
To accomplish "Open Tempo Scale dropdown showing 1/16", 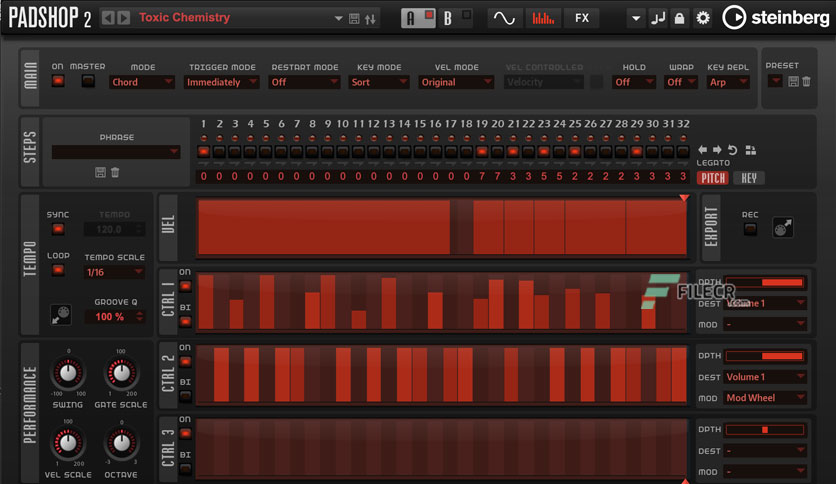I will click(115, 272).
